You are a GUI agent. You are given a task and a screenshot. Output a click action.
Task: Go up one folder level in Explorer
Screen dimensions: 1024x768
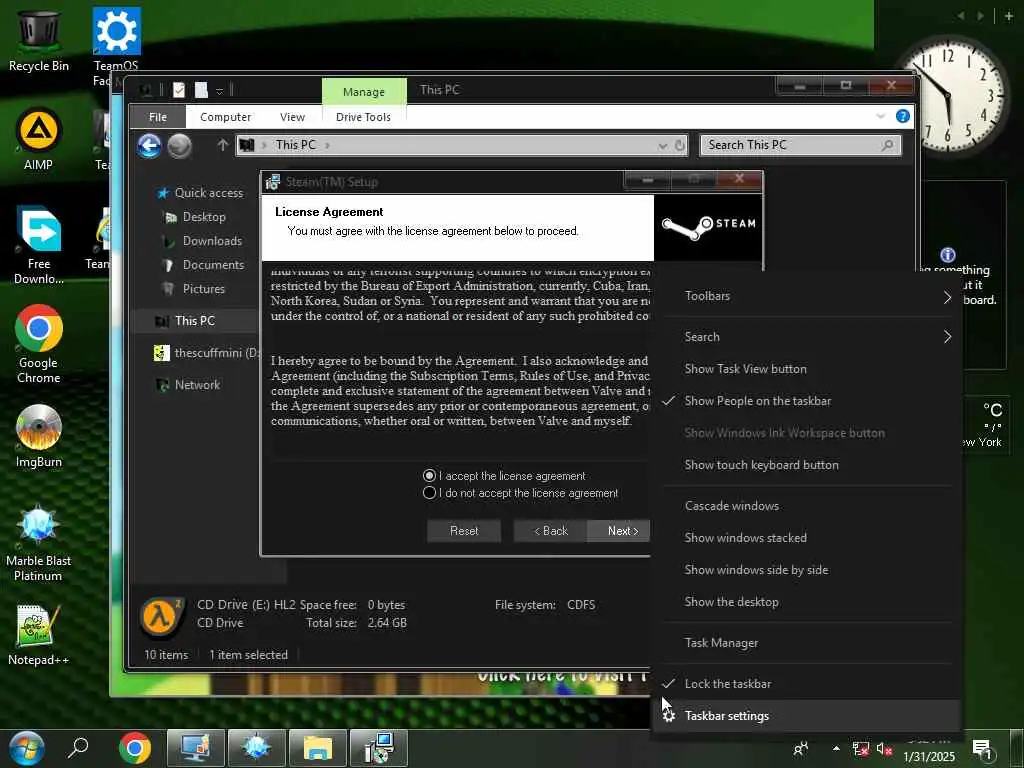tap(222, 145)
